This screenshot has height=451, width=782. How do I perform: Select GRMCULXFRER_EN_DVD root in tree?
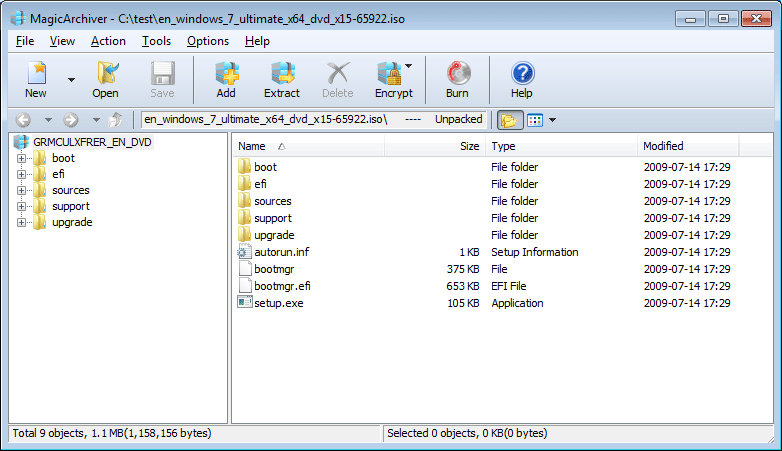(x=92, y=142)
